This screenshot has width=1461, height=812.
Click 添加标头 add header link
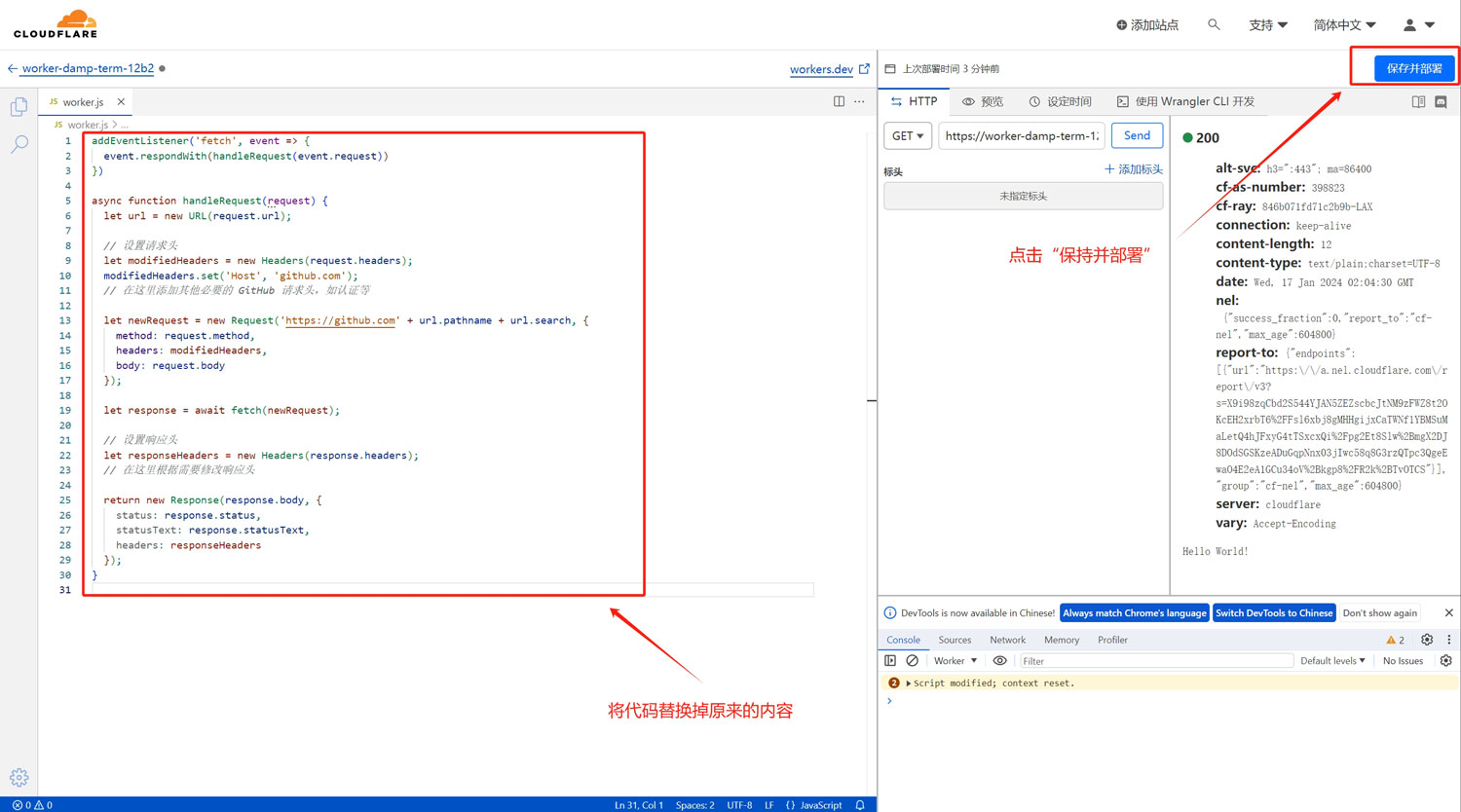(1134, 169)
